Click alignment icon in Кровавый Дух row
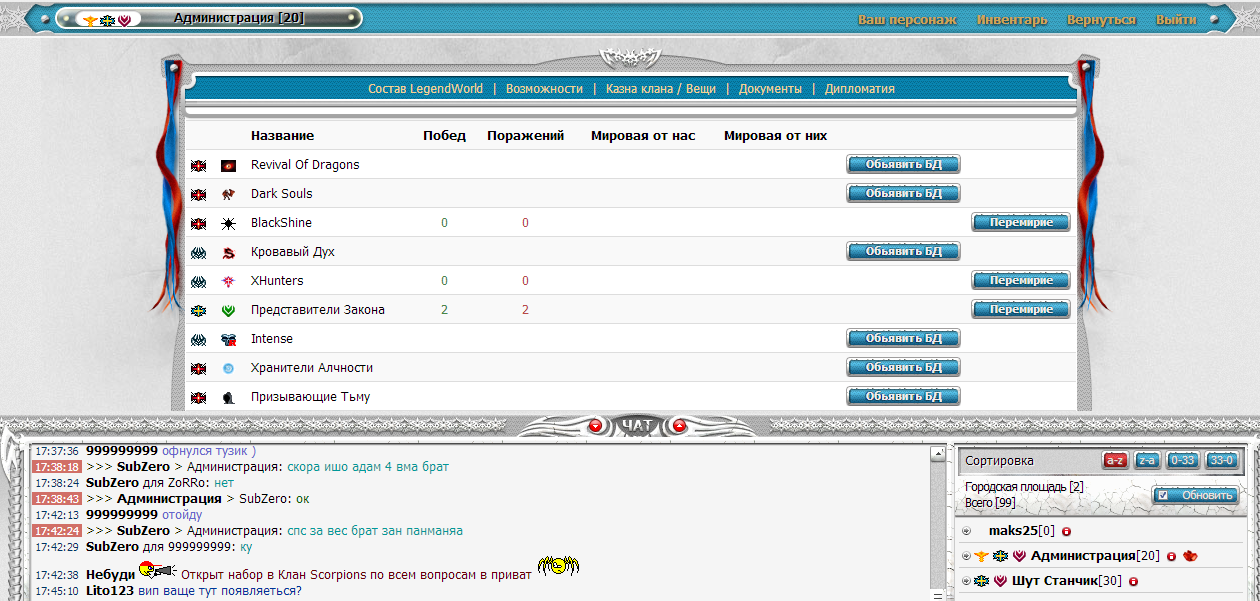The width and height of the screenshot is (1260, 601). (198, 252)
